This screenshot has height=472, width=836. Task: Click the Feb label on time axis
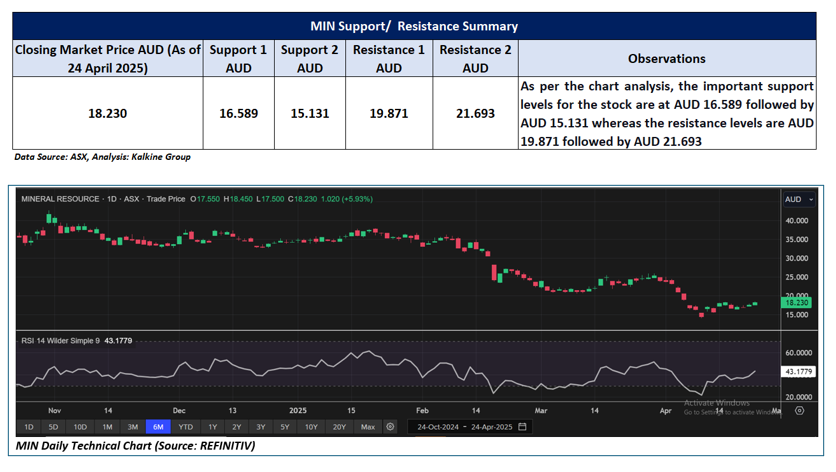(422, 411)
